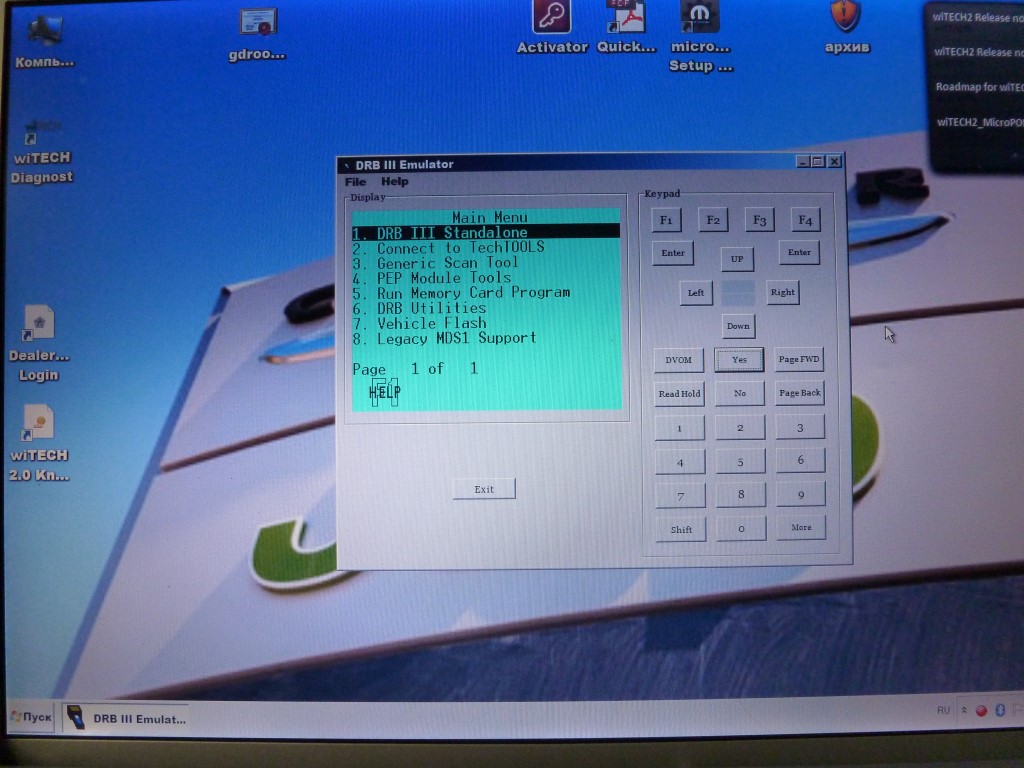Click the Page Back button
This screenshot has height=768, width=1024.
point(800,392)
